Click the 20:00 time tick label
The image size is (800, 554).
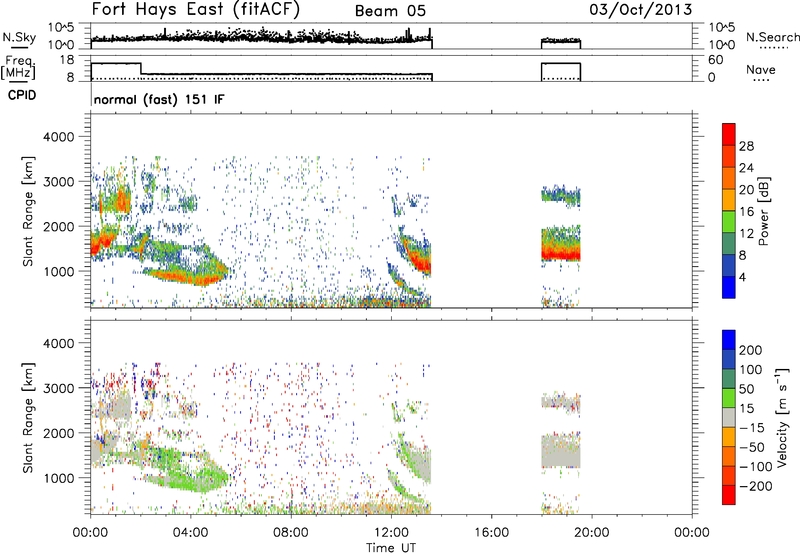point(591,533)
